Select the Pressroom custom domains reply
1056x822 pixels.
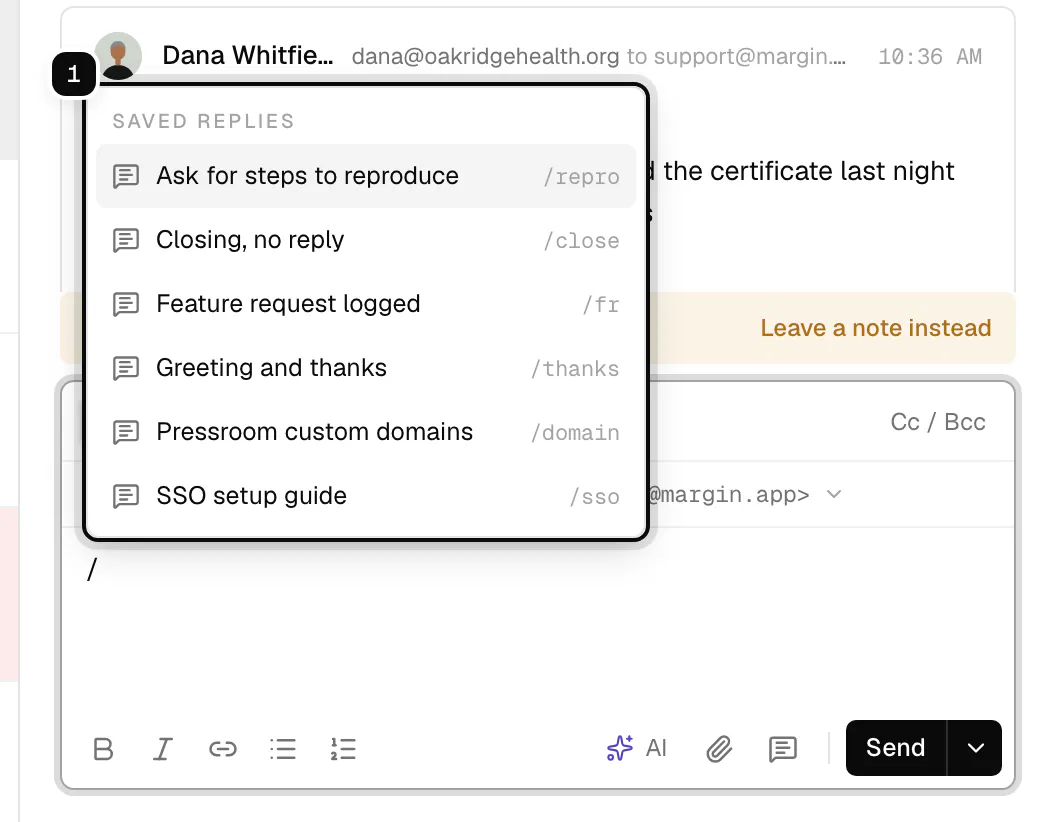(366, 432)
